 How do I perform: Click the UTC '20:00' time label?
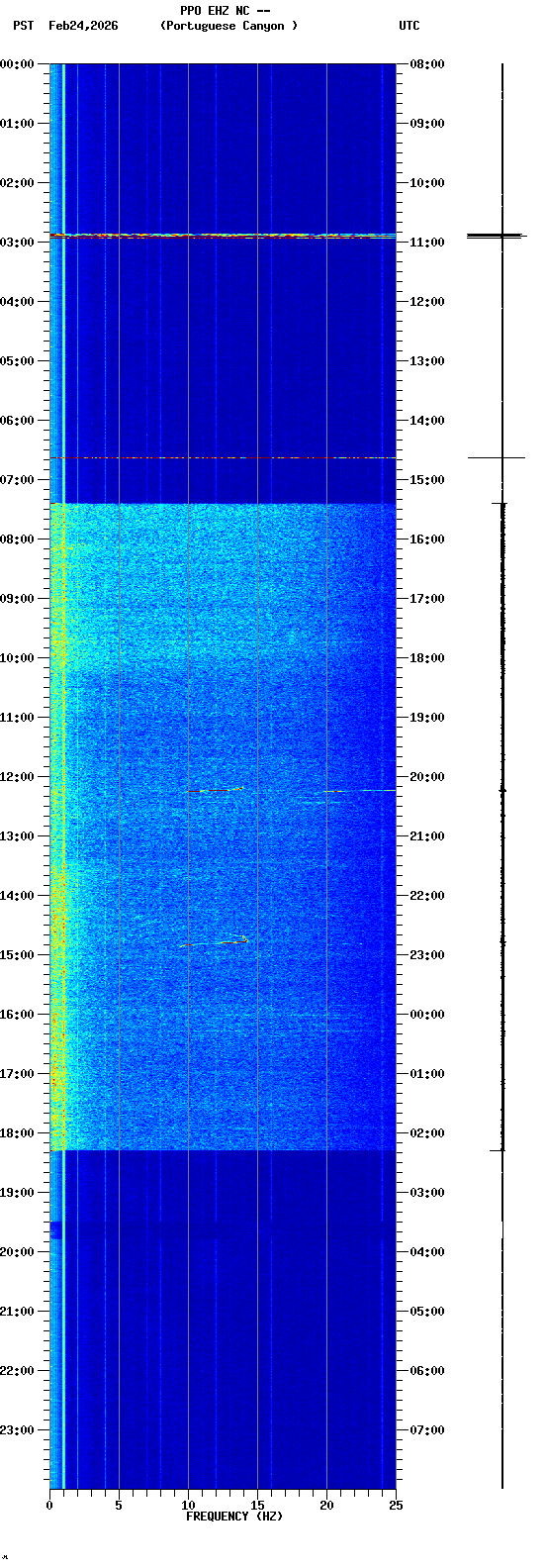[x=427, y=777]
